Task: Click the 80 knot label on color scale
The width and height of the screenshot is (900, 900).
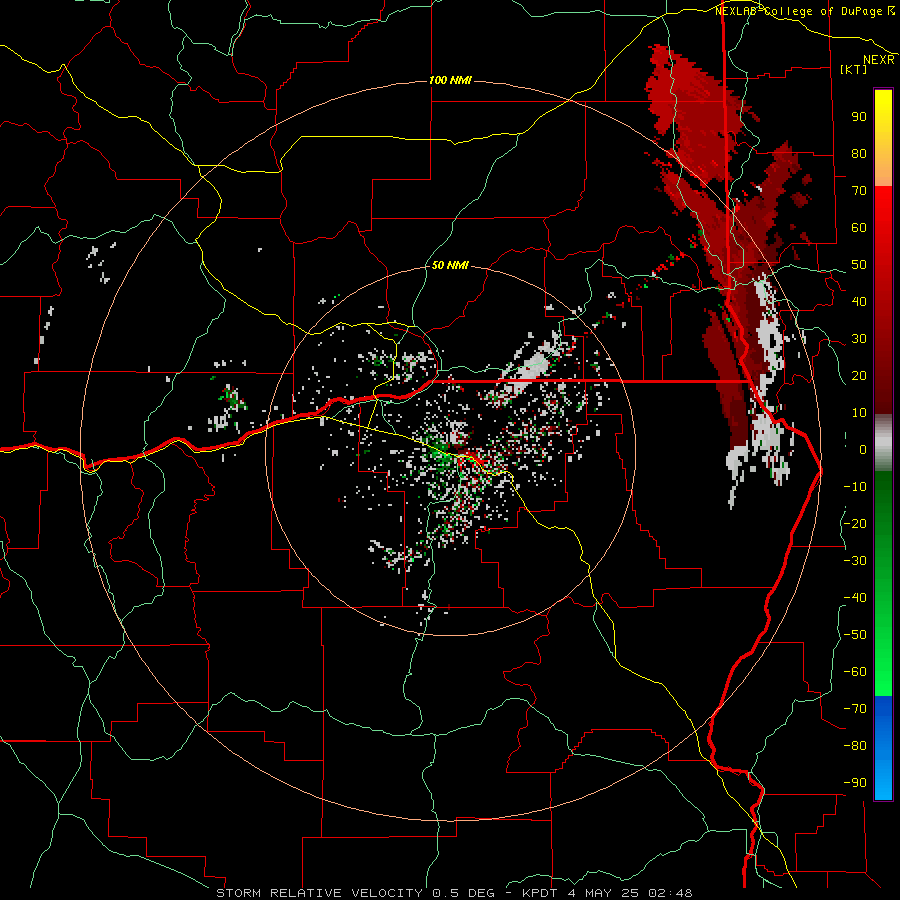Action: coord(859,153)
